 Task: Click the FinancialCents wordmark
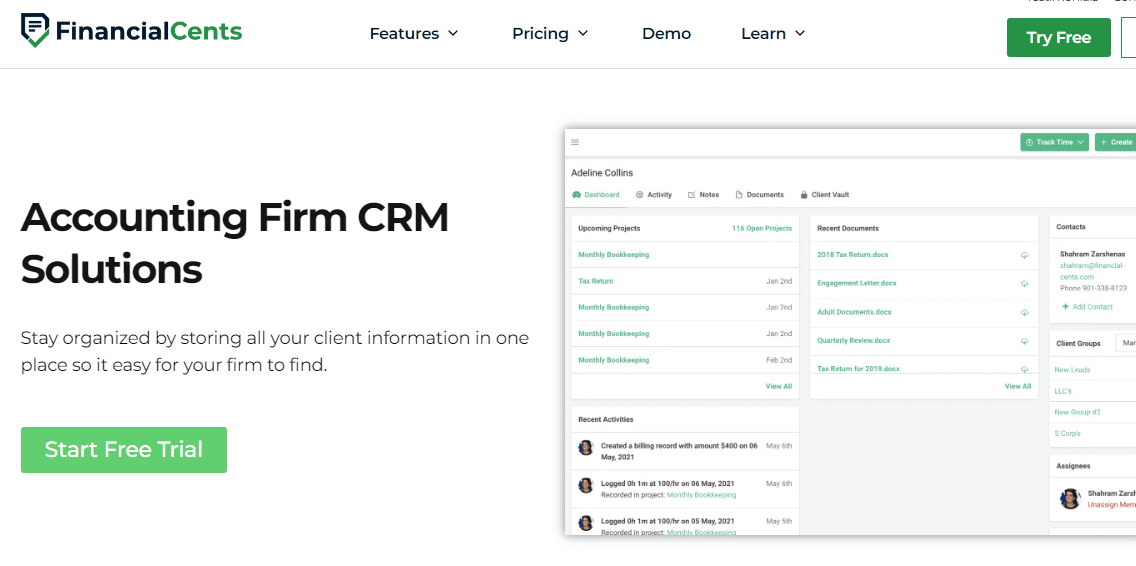149,32
